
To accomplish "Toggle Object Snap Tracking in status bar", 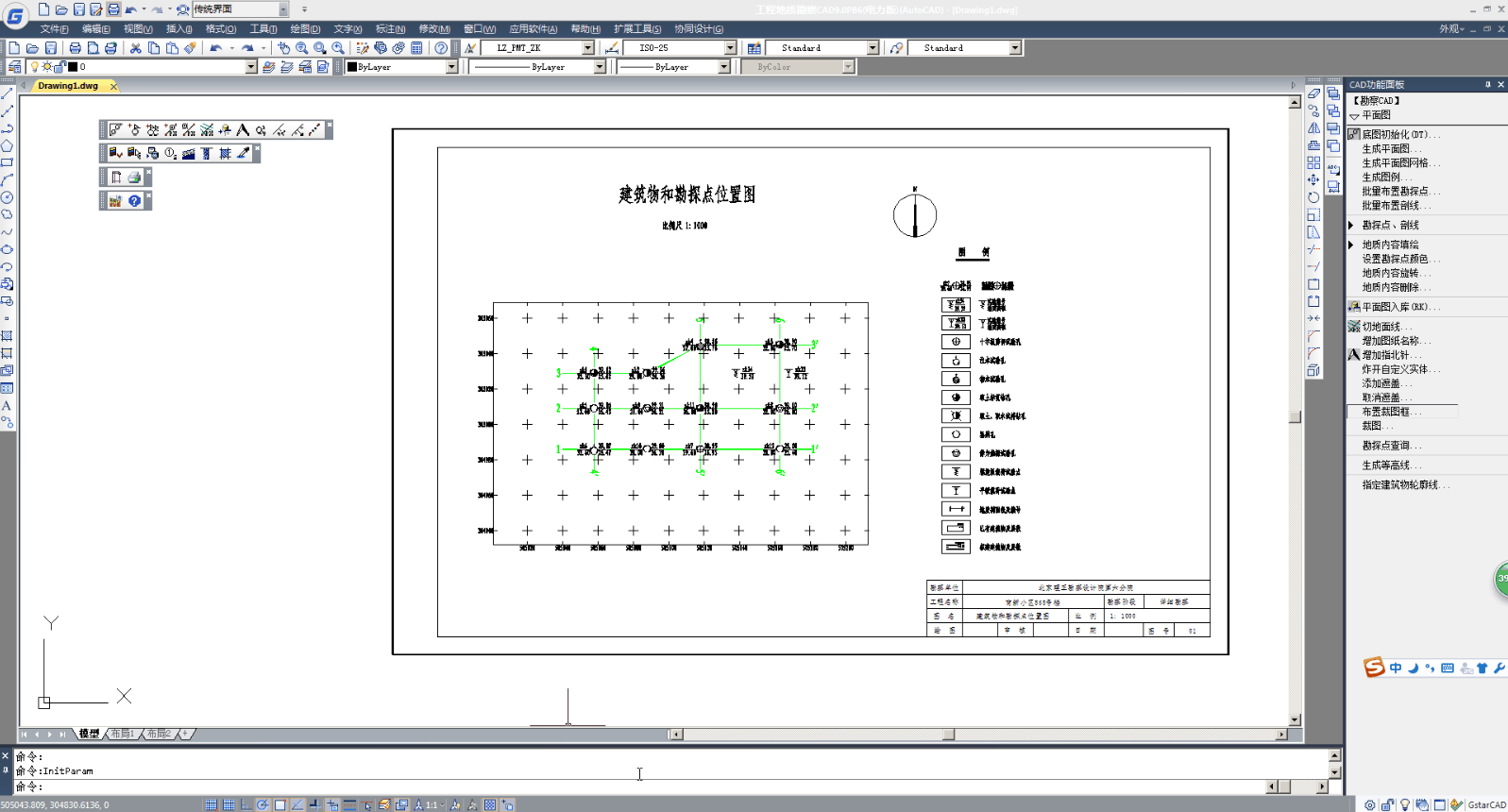I will 297,804.
